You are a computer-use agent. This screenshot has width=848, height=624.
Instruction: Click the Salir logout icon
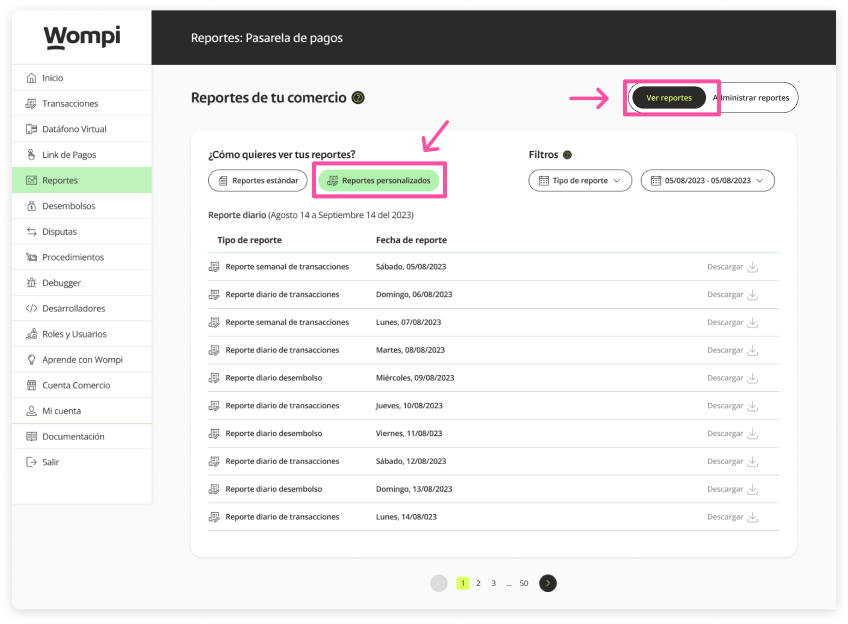(x=32, y=462)
